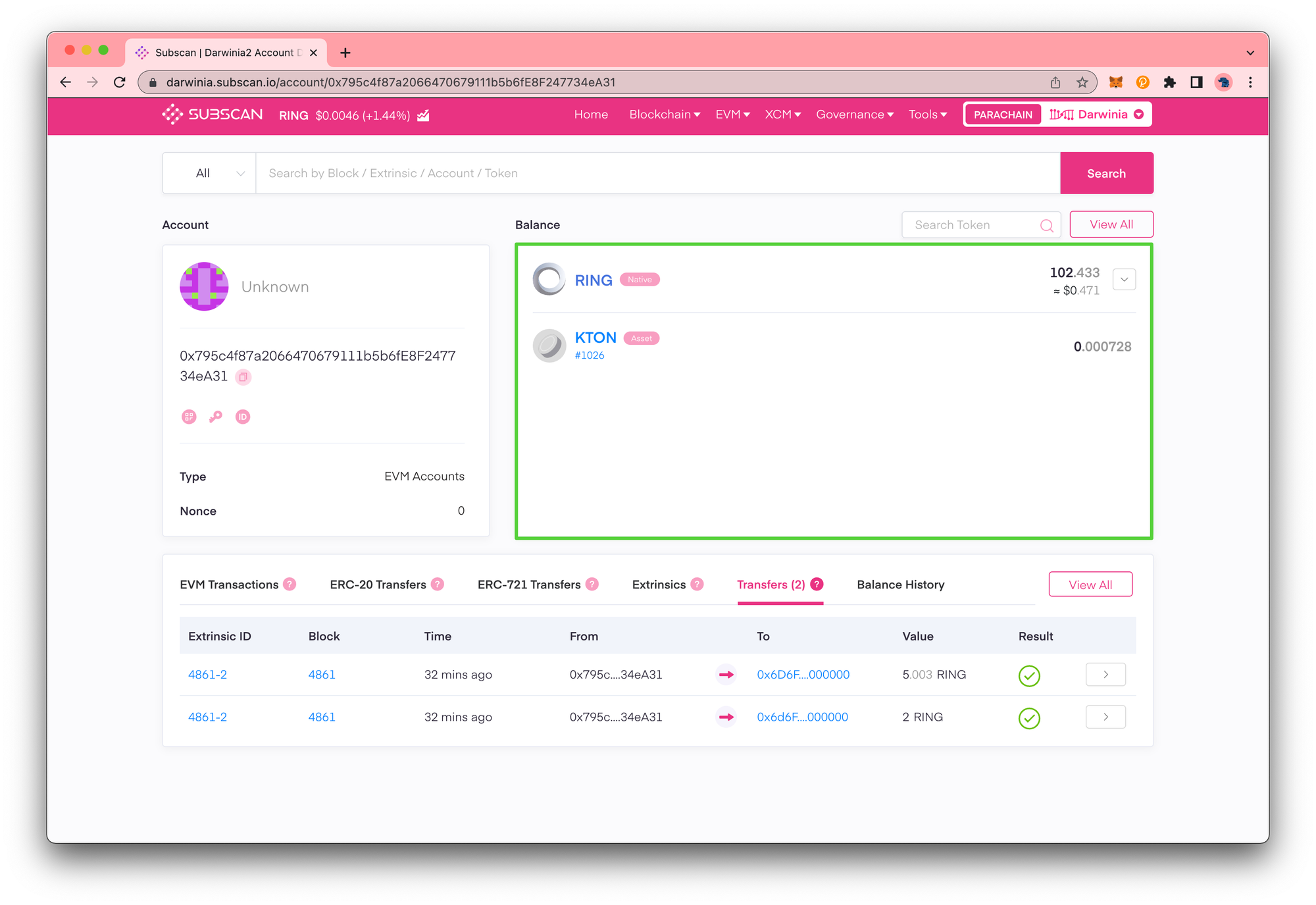Click the block link 4861

(321, 674)
